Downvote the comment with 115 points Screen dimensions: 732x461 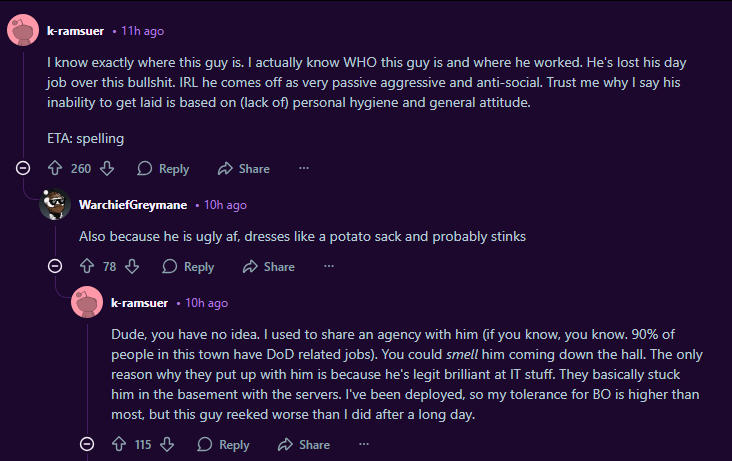click(x=167, y=444)
